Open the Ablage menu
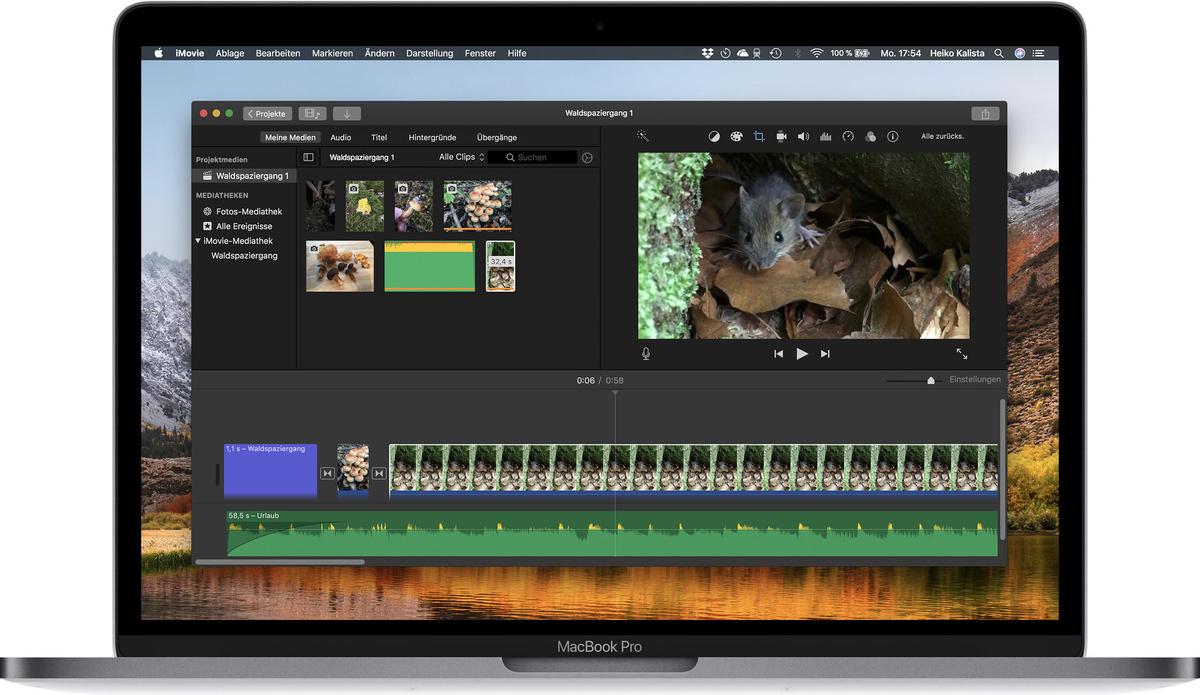This screenshot has height=695, width=1200. (230, 53)
